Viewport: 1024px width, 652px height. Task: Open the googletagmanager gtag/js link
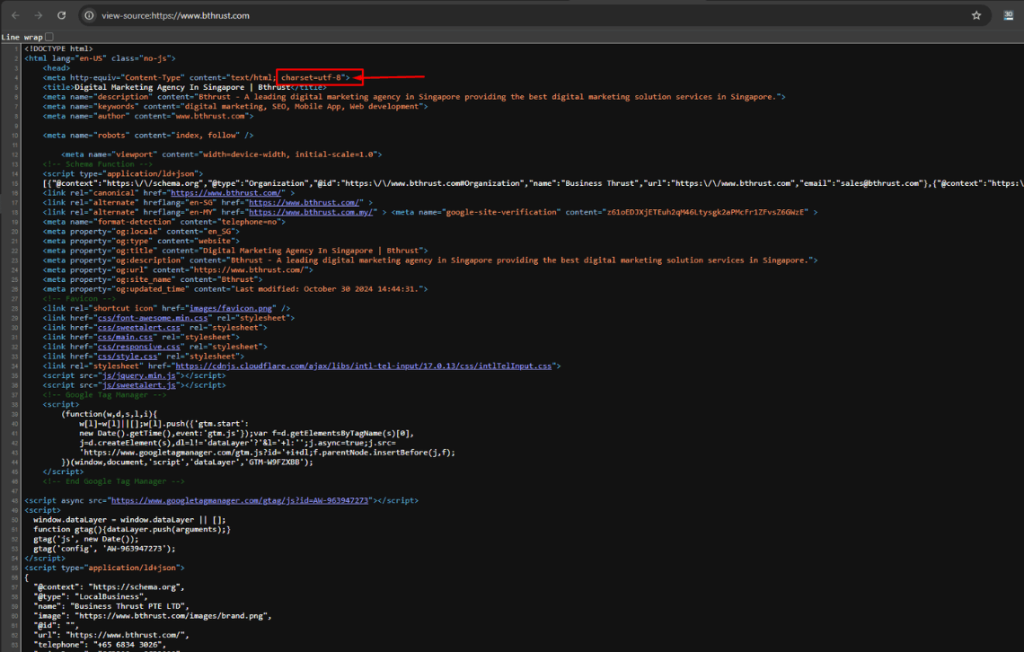240,500
